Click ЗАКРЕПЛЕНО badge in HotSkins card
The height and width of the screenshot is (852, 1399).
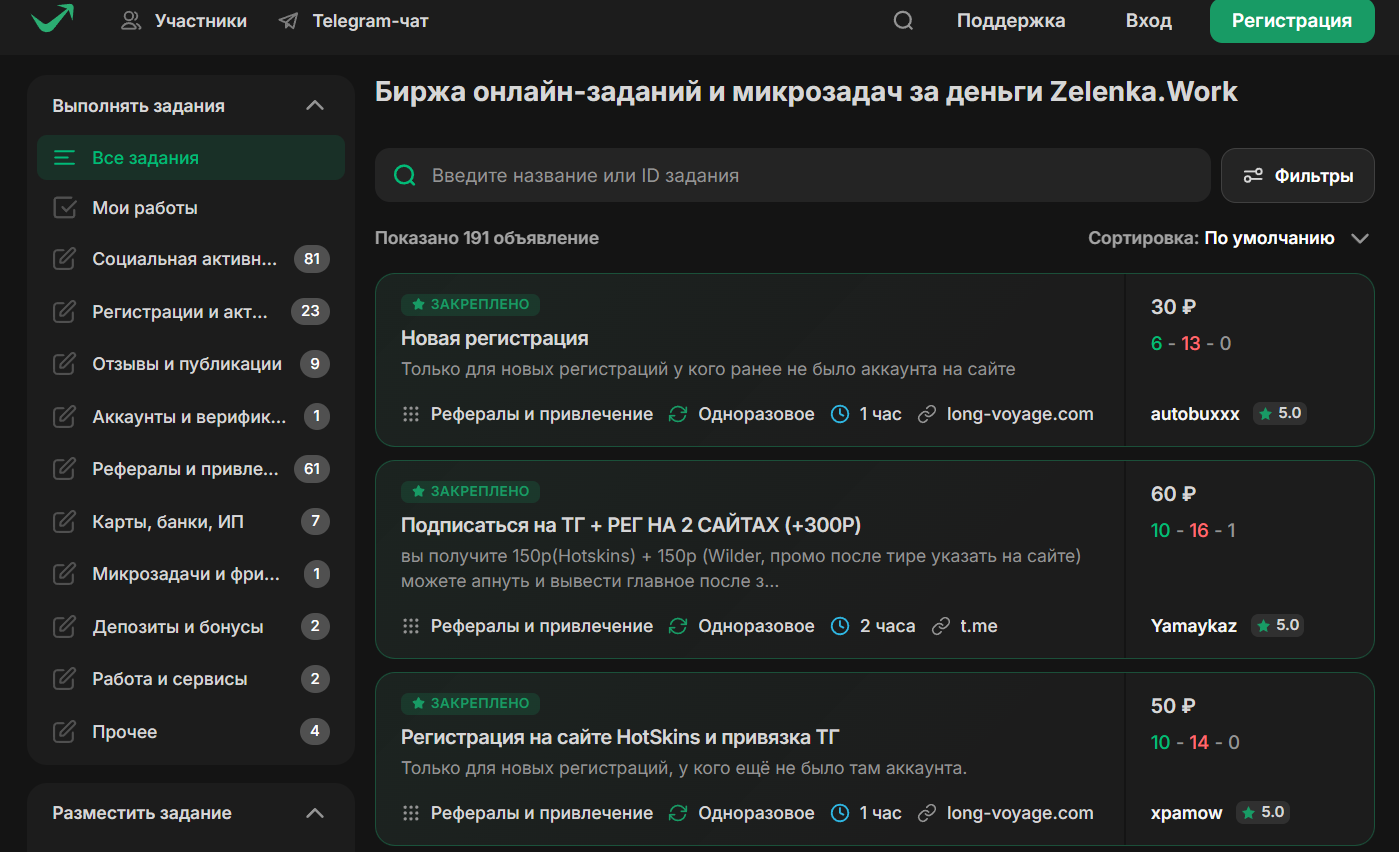(471, 703)
